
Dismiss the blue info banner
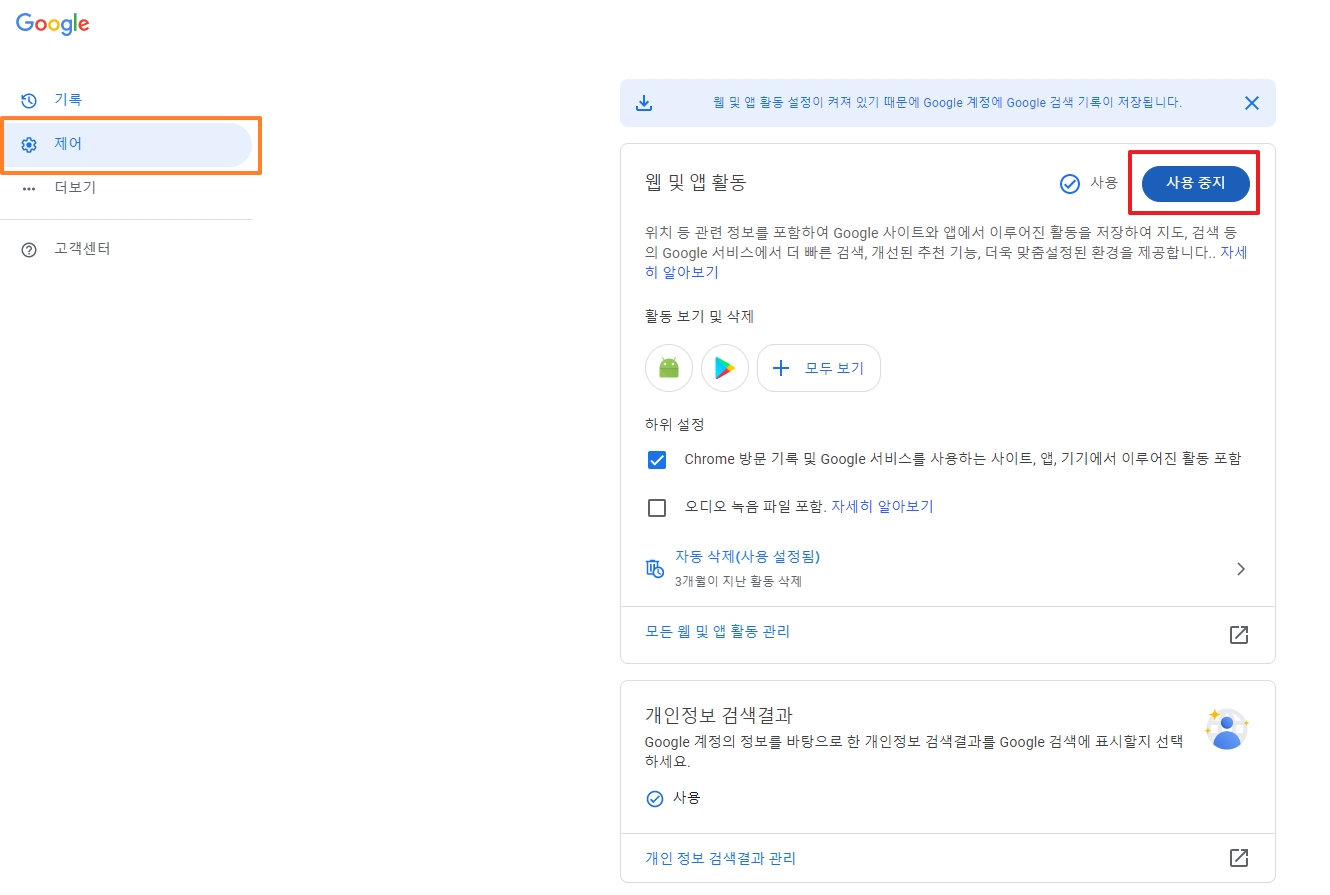(1251, 103)
